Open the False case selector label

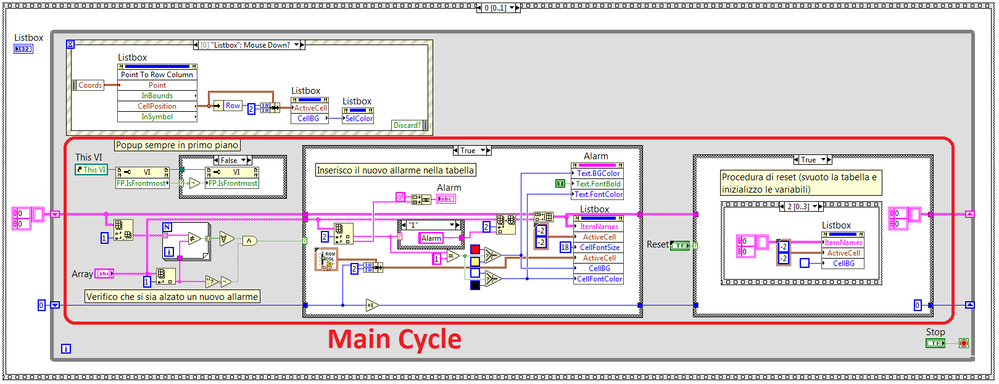click(233, 160)
